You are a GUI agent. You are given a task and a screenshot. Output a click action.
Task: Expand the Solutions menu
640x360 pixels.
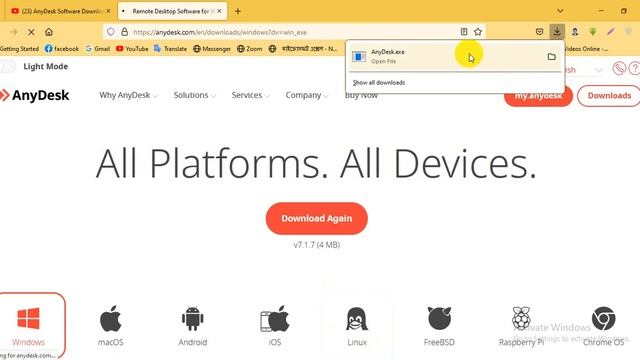[x=194, y=95]
